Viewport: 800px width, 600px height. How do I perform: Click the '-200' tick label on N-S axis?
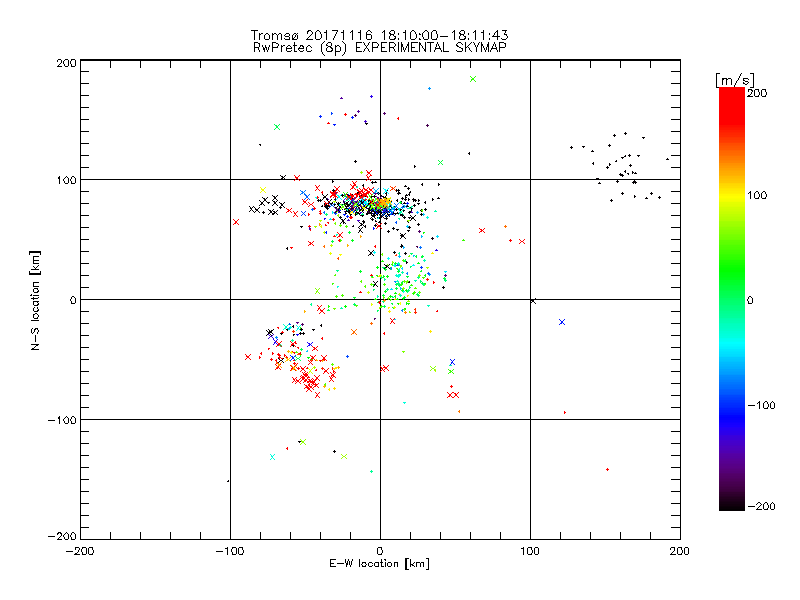pyautogui.click(x=62, y=536)
